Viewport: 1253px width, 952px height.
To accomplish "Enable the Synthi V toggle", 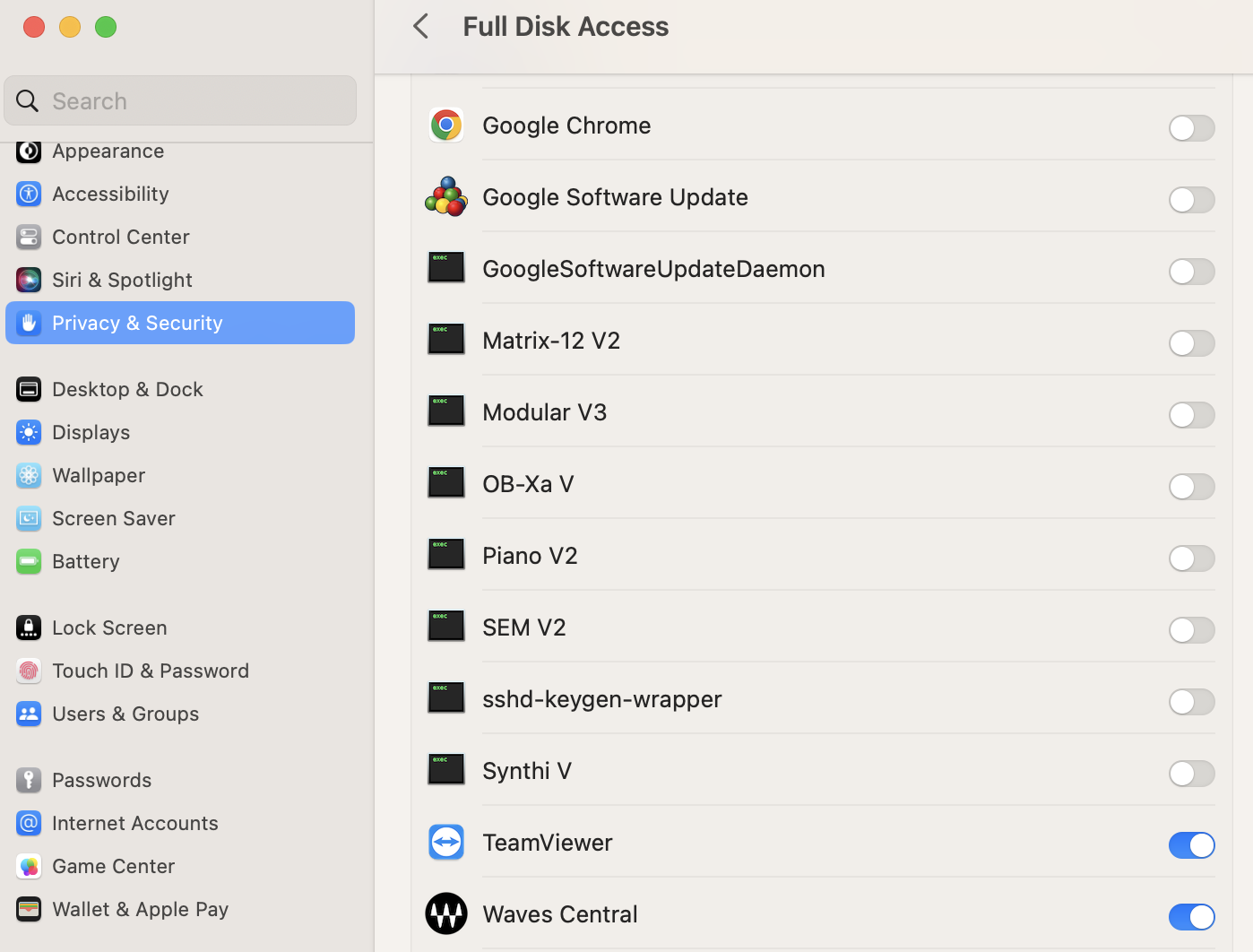I will 1191,774.
